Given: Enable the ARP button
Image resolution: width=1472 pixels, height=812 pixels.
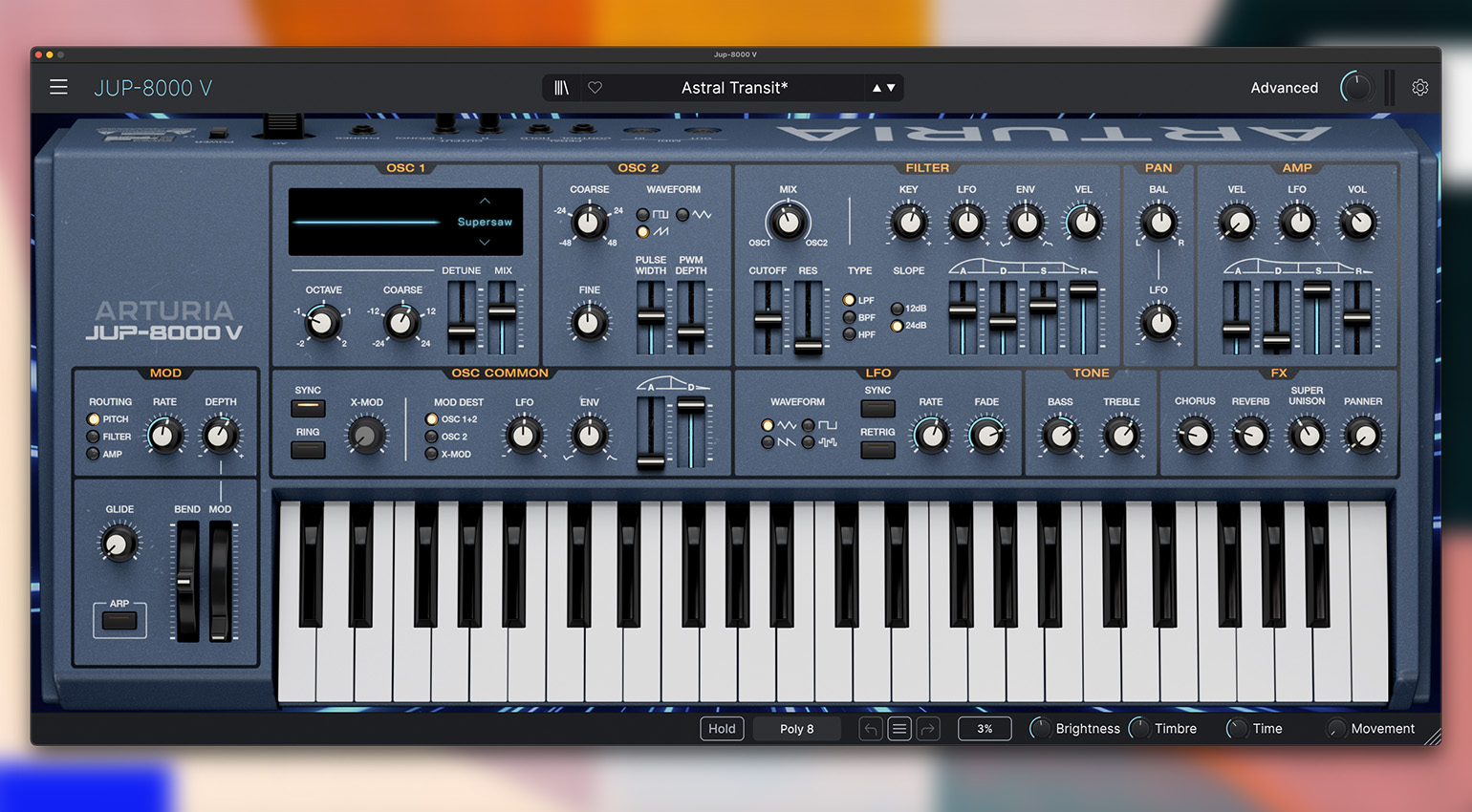Looking at the screenshot, I should click(x=119, y=621).
